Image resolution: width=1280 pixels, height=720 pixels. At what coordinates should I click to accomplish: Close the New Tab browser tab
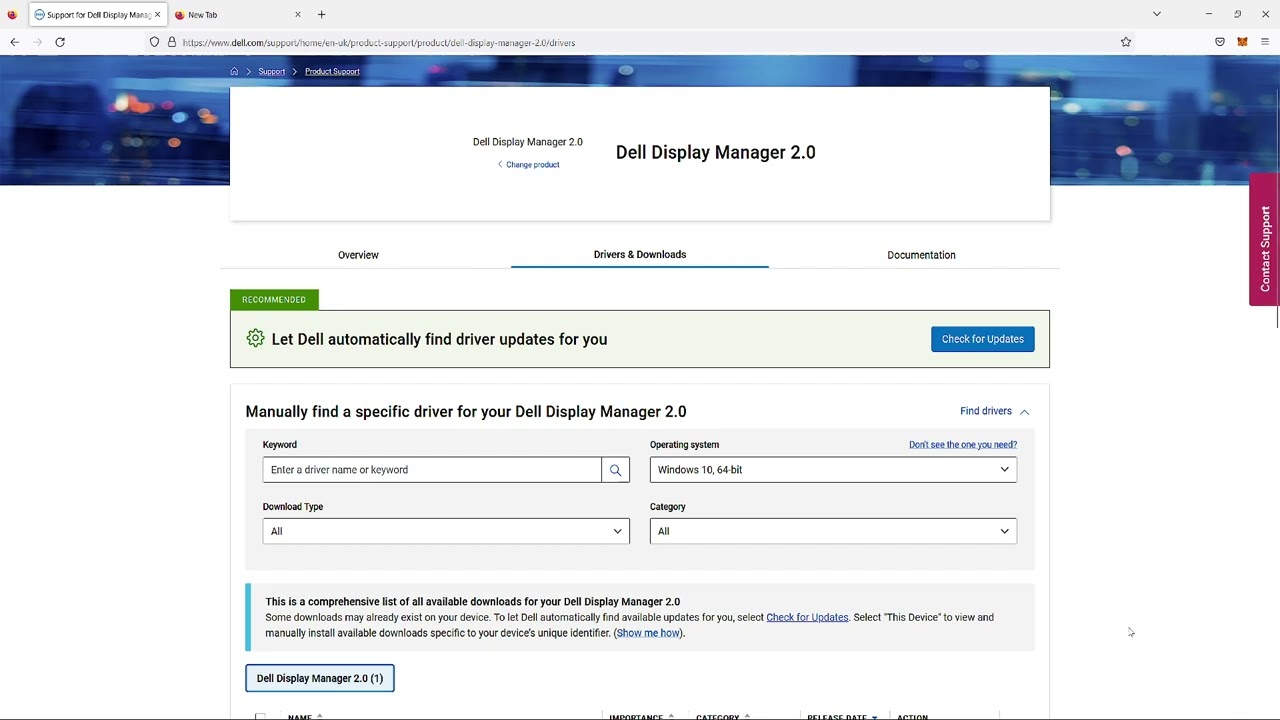point(297,15)
